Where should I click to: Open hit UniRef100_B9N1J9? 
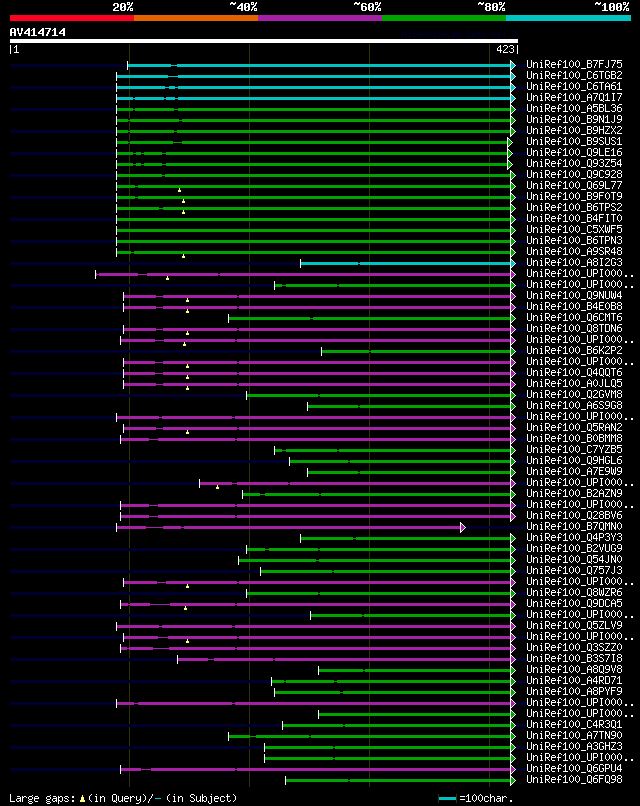pyautogui.click(x=574, y=119)
